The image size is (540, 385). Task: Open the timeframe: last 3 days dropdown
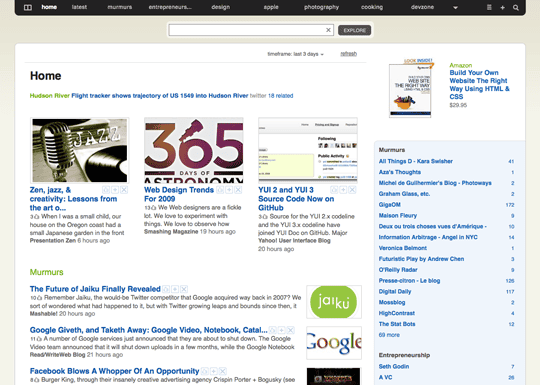point(295,54)
